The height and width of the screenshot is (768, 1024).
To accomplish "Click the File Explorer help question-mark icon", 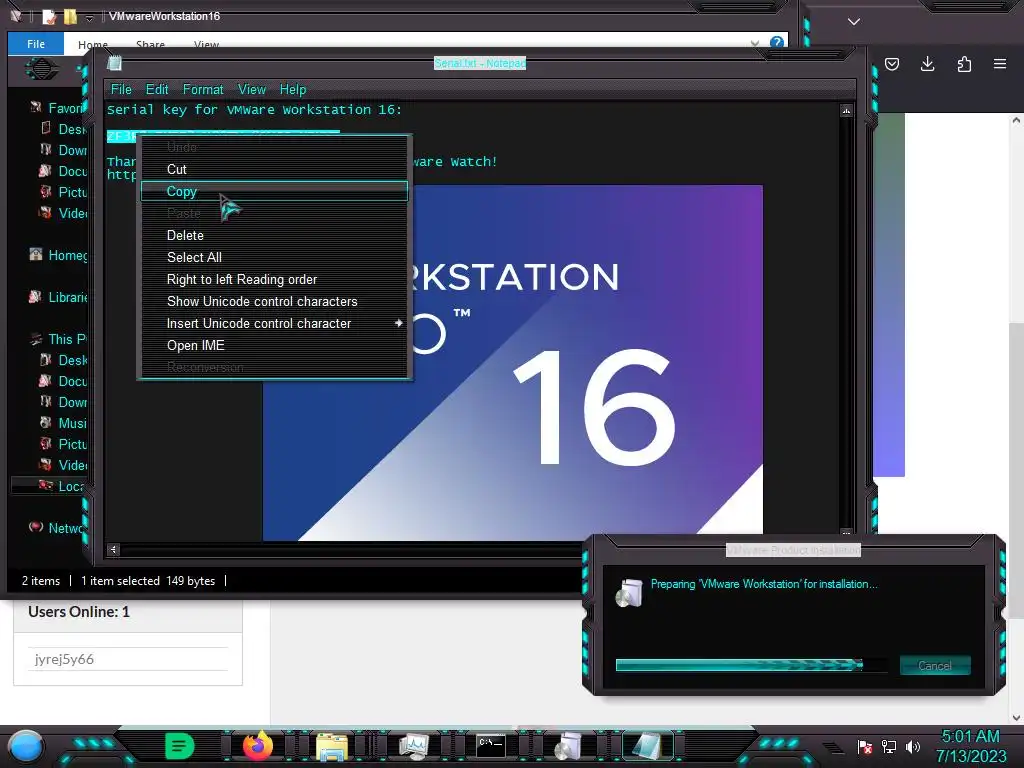I will [776, 42].
